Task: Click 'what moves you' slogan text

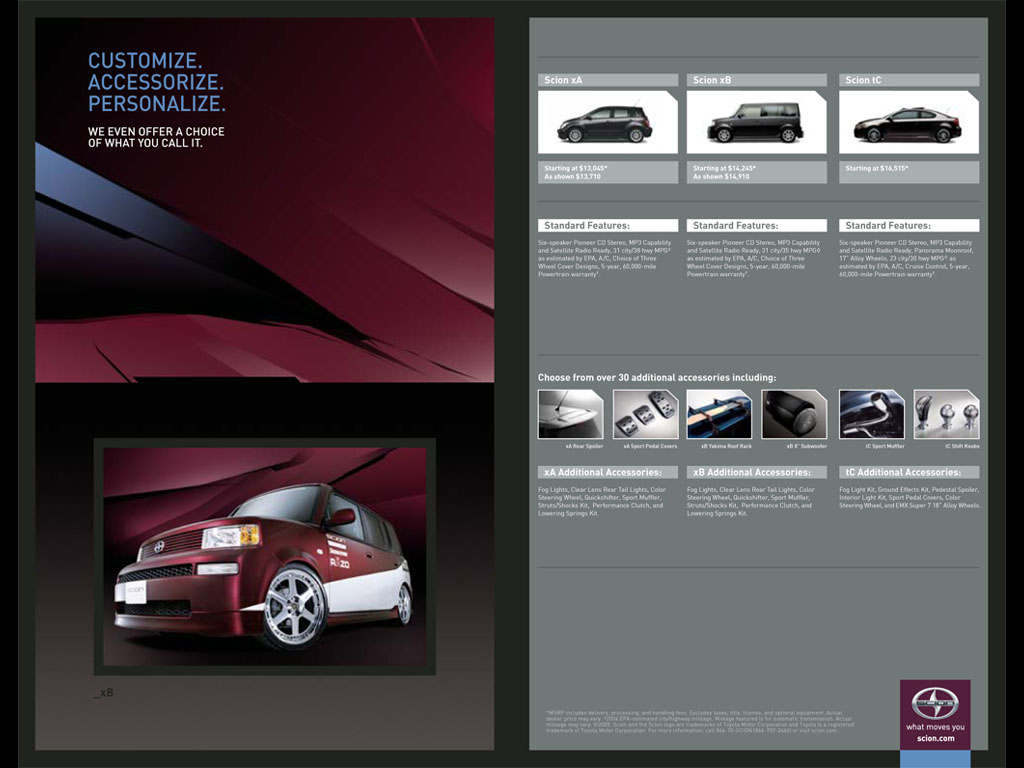Action: pyautogui.click(x=935, y=727)
